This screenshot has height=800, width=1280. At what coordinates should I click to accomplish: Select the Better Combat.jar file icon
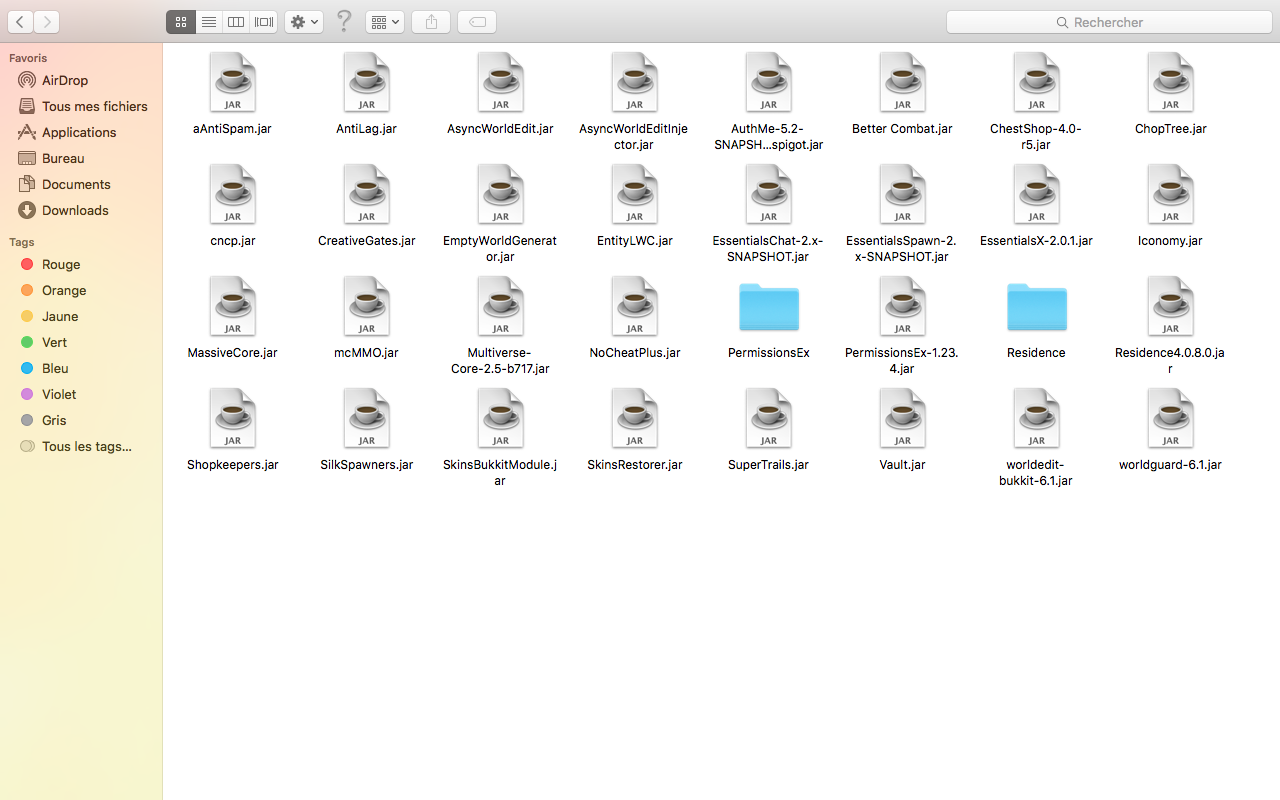(x=903, y=82)
